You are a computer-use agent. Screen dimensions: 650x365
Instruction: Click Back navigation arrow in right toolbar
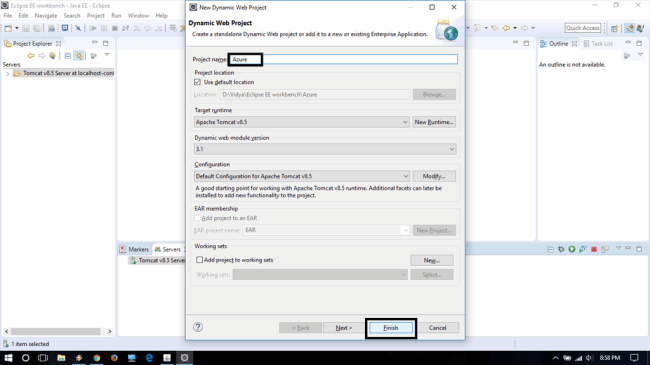pyautogui.click(x=506, y=28)
